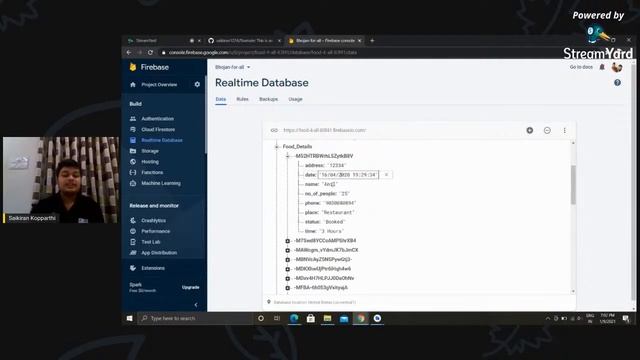
Task: Expand the -MA8tcgm_vYdmJK7bJmCK node
Action: [x=288, y=250]
